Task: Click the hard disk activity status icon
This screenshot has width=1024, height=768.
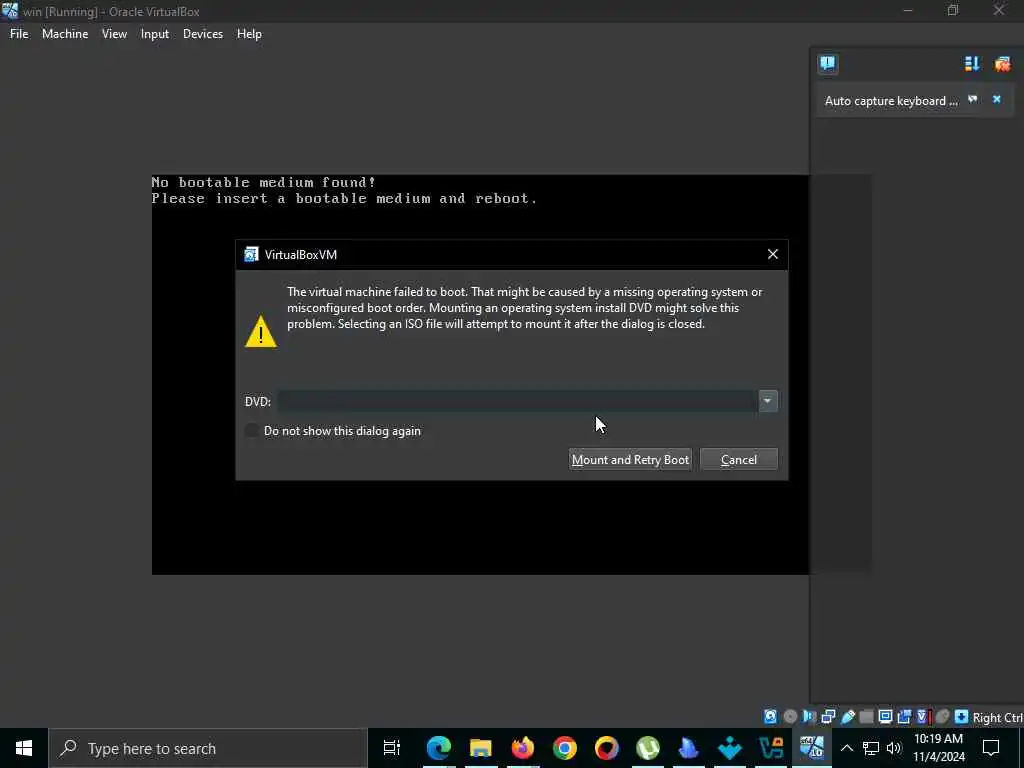Action: pyautogui.click(x=770, y=716)
